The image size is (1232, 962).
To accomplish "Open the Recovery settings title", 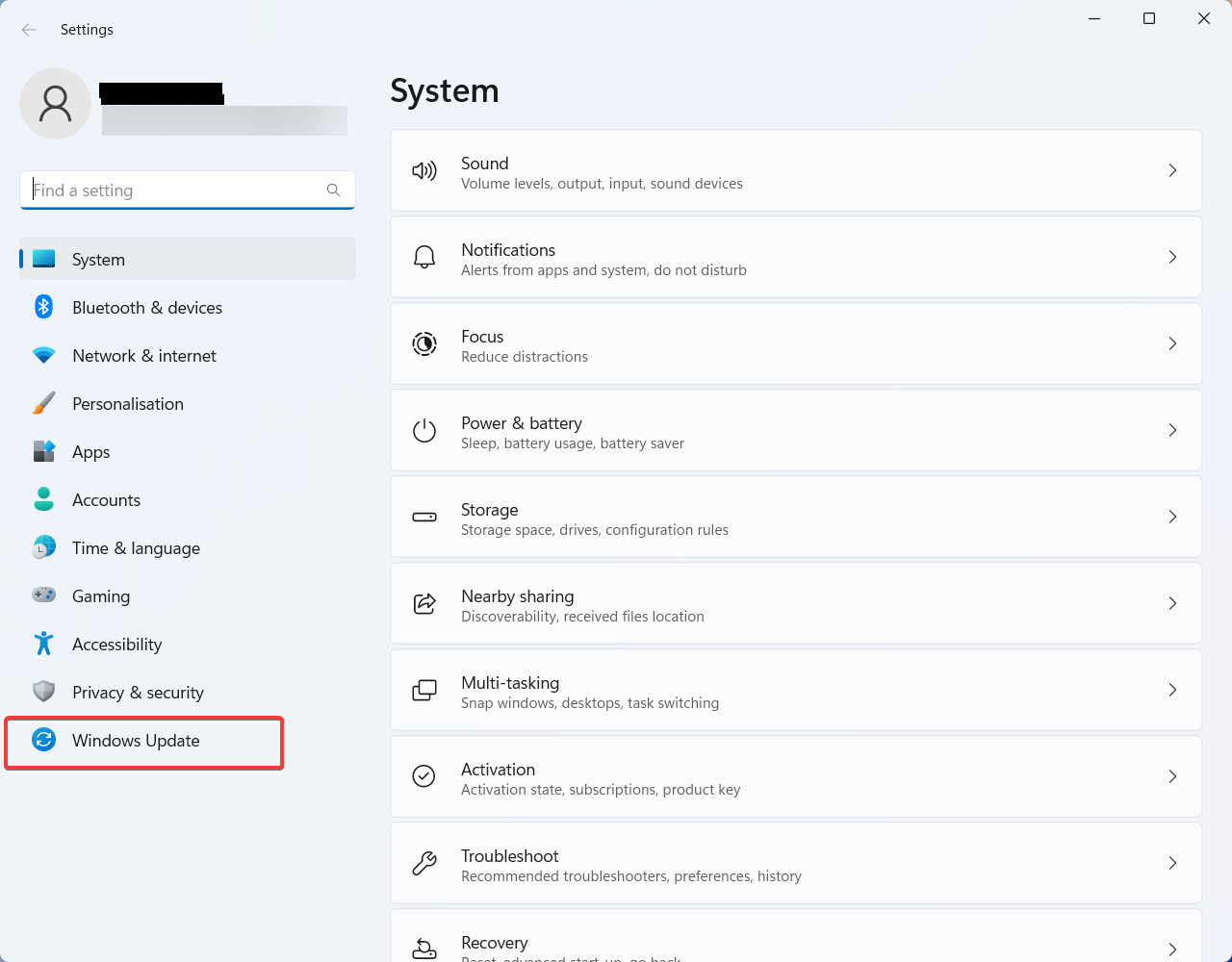I will click(494, 943).
